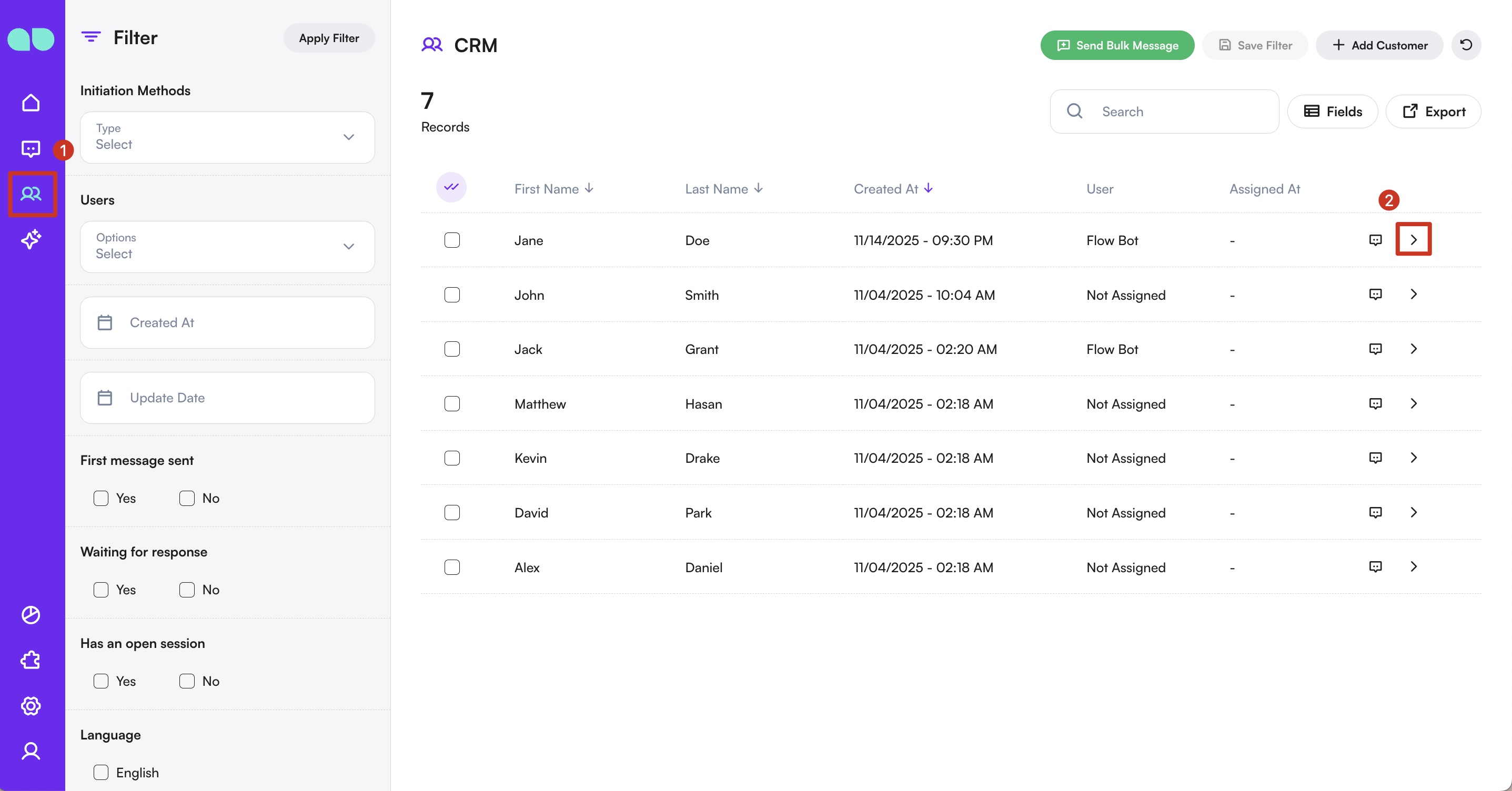Click the Apply Filter button
1512x791 pixels.
coord(329,37)
